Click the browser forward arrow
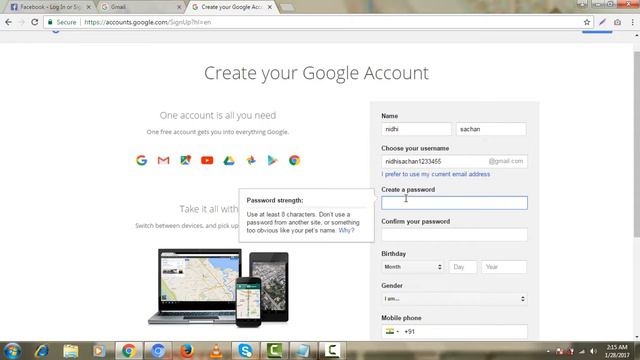The width and height of the screenshot is (640, 360). click(21, 22)
